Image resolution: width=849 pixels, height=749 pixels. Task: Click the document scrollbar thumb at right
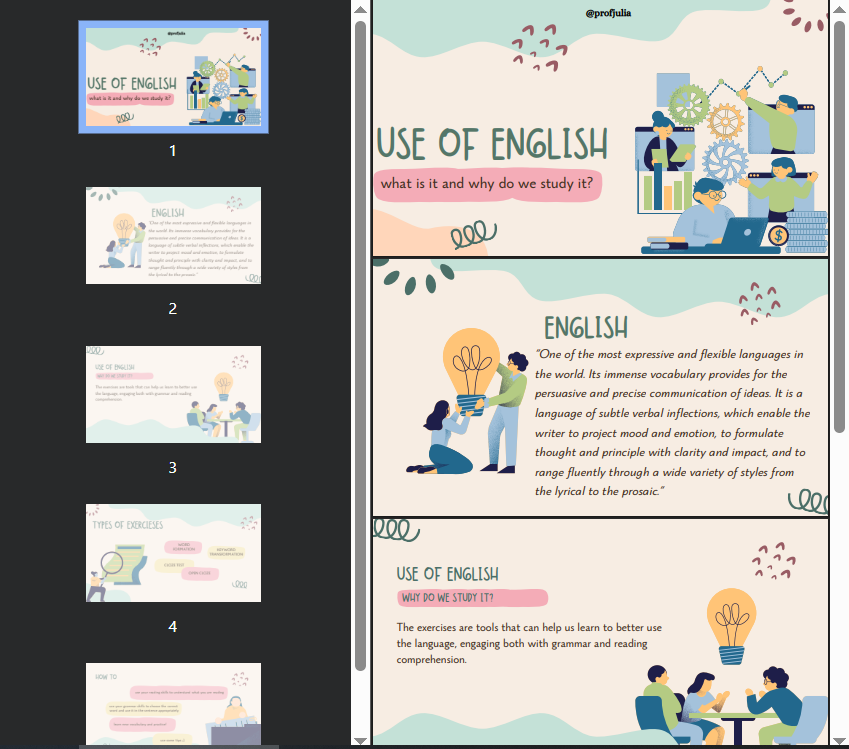[840, 226]
